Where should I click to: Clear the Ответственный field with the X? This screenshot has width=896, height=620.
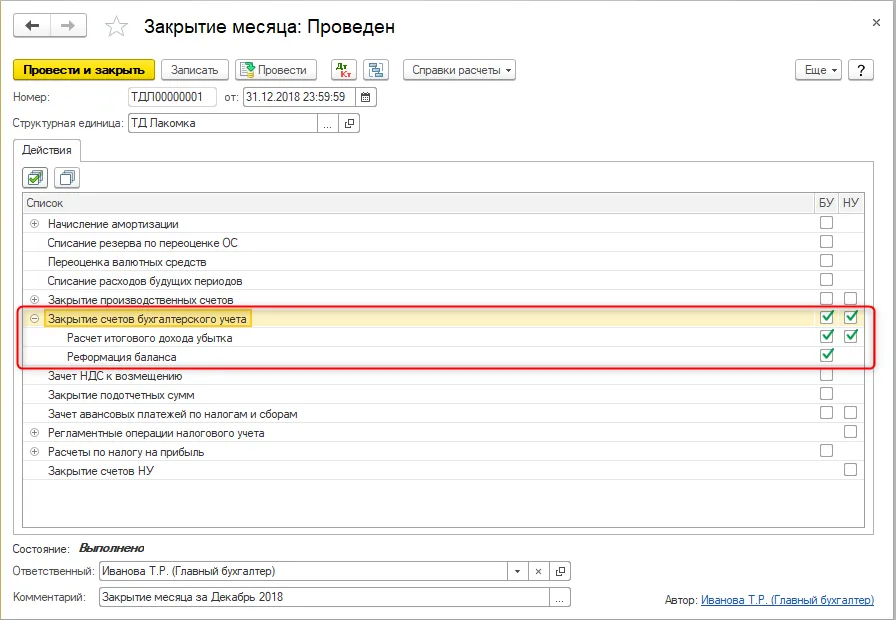point(538,571)
